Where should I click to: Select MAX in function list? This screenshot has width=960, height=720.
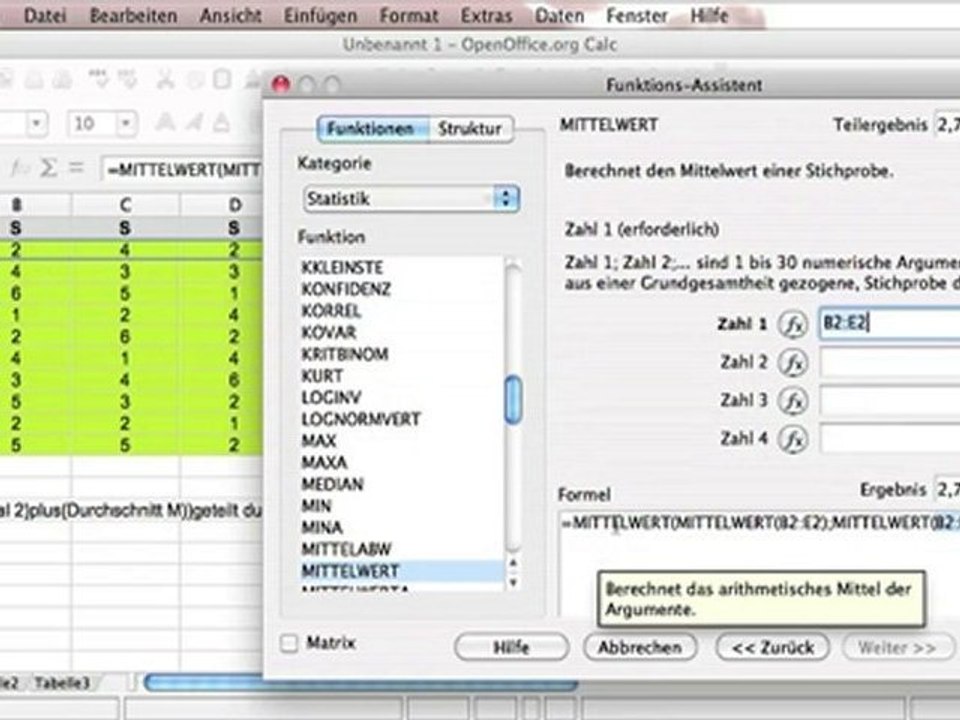pyautogui.click(x=401, y=441)
